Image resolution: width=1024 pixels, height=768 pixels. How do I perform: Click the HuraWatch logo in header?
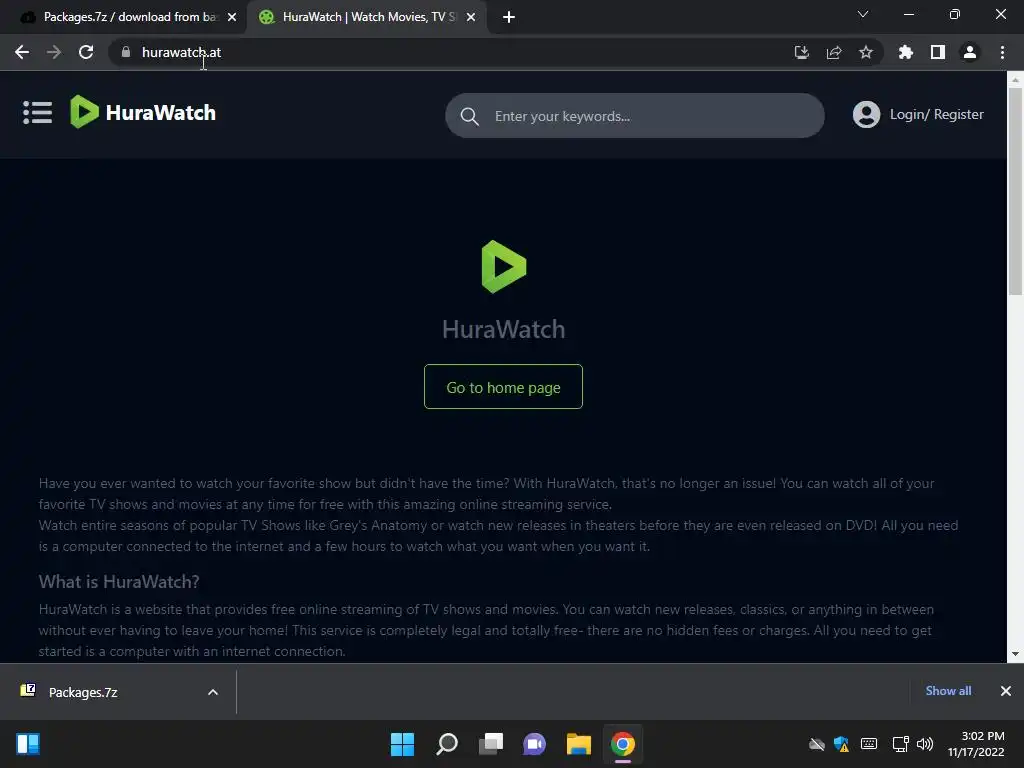click(143, 112)
